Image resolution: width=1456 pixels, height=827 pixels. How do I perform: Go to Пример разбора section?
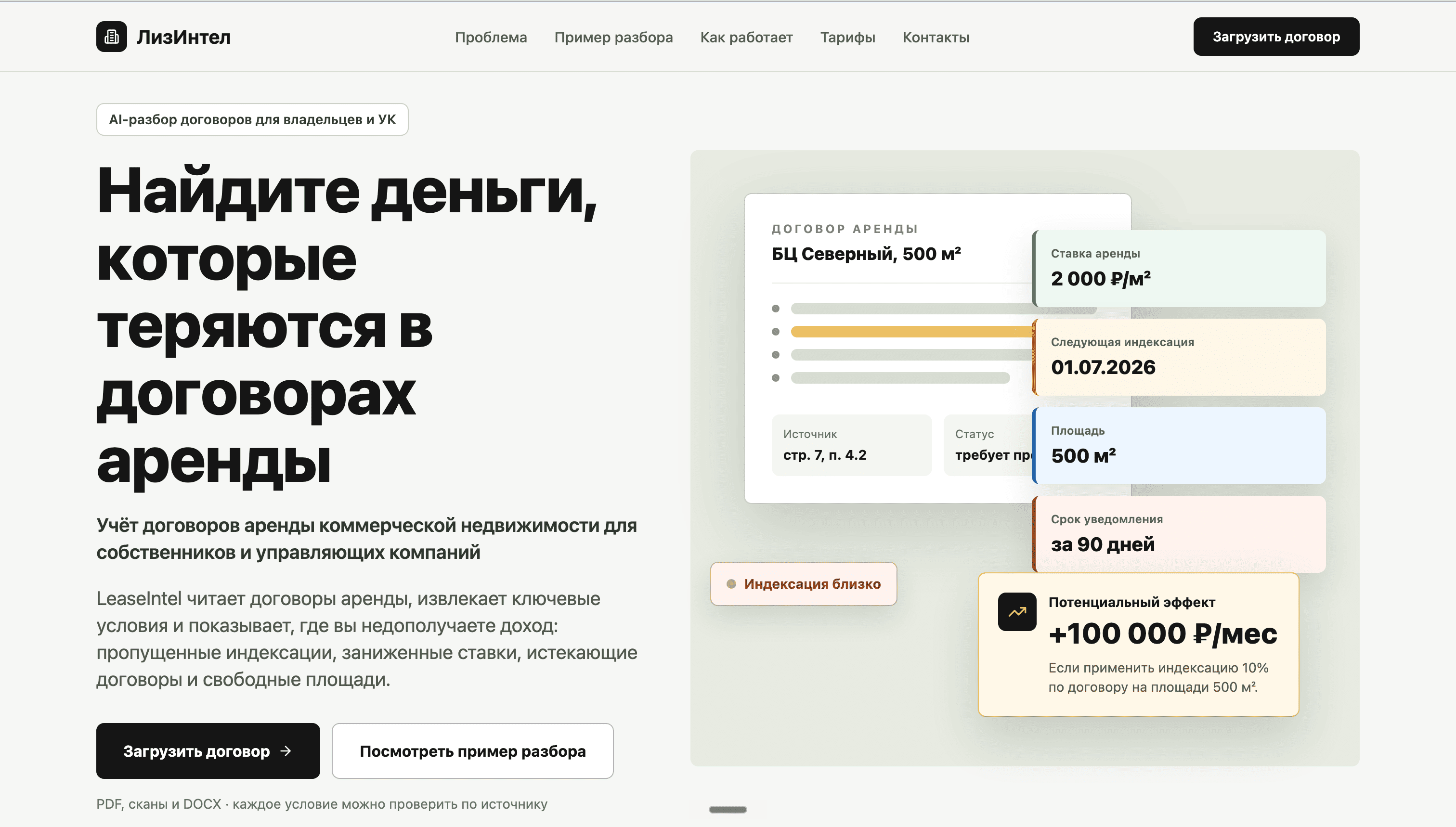pos(613,38)
